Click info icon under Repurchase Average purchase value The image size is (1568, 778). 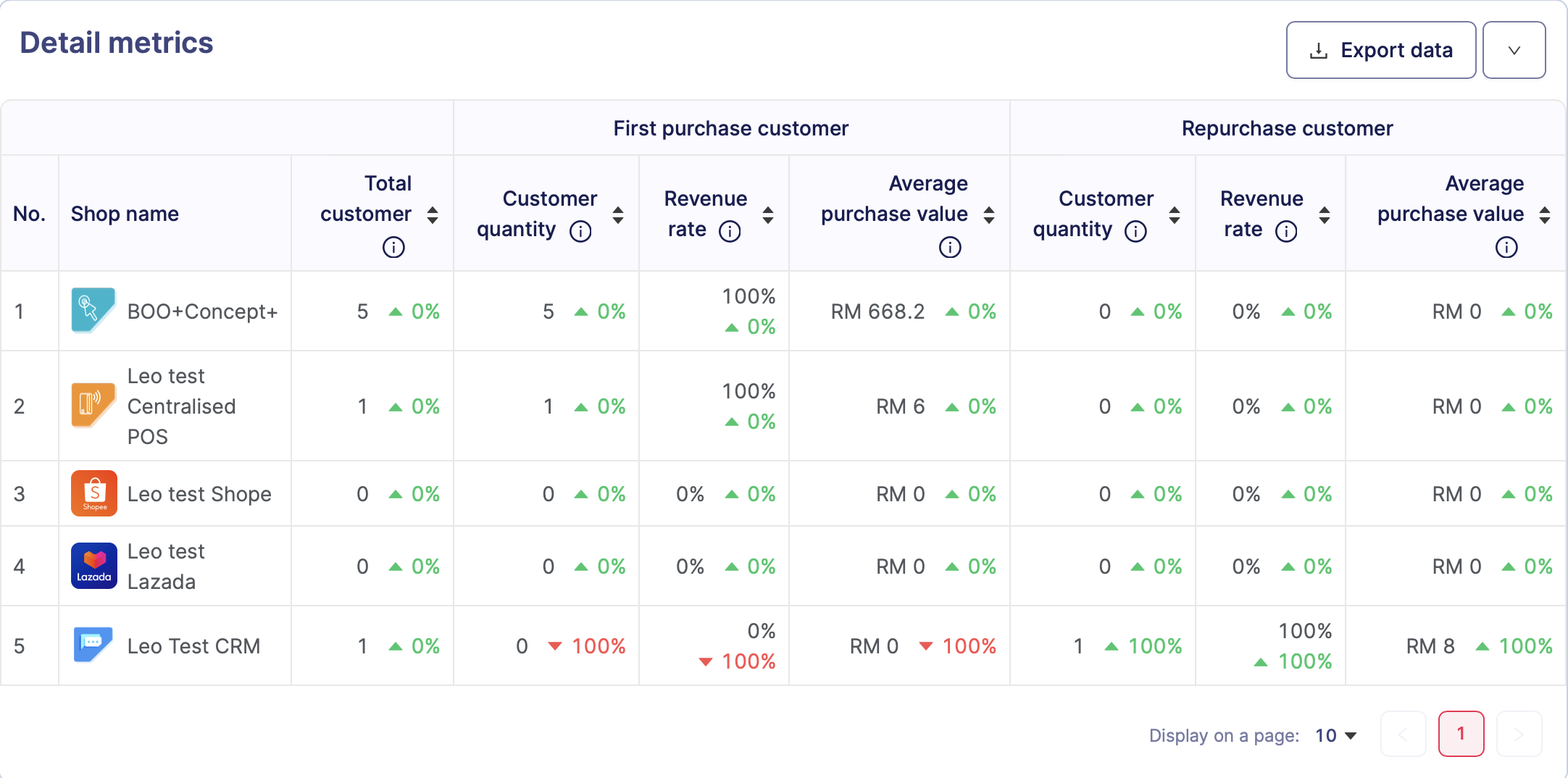point(1506,247)
